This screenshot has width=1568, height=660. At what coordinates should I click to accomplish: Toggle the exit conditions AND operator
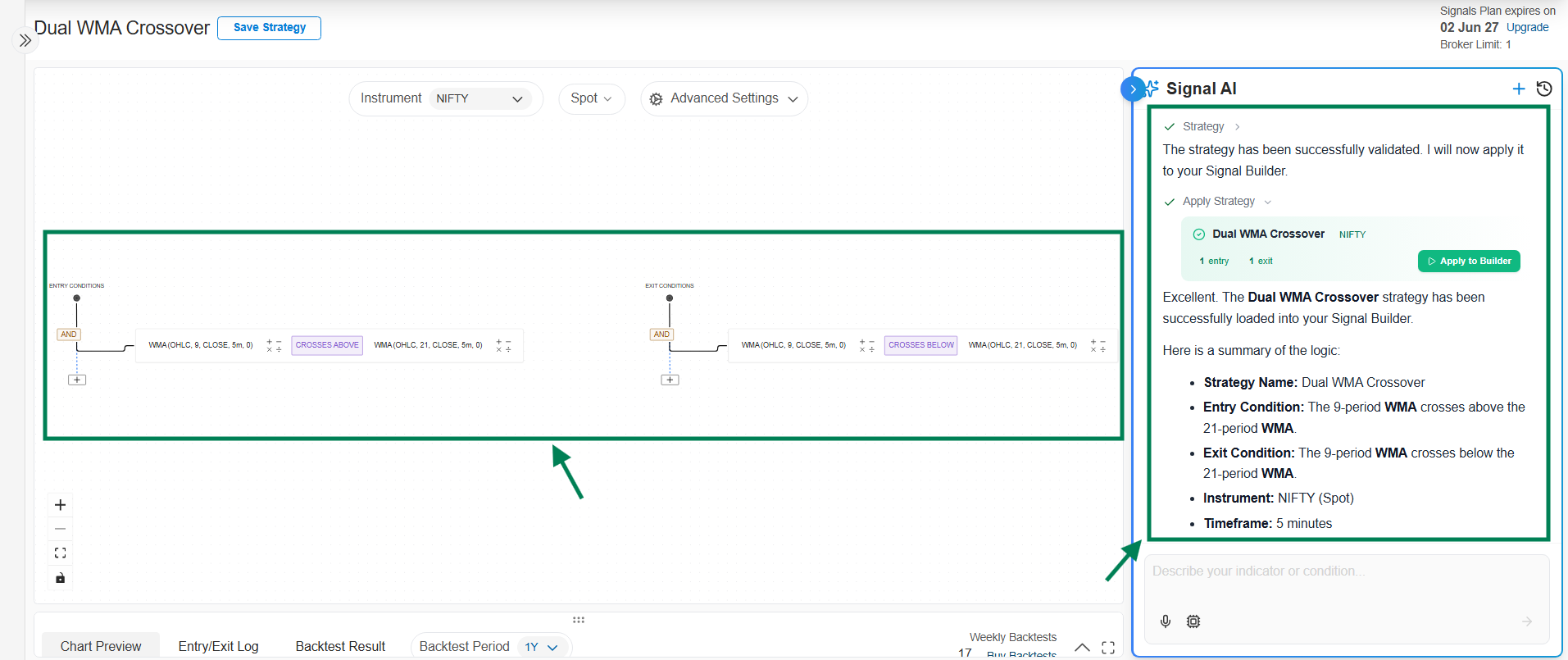coord(661,335)
